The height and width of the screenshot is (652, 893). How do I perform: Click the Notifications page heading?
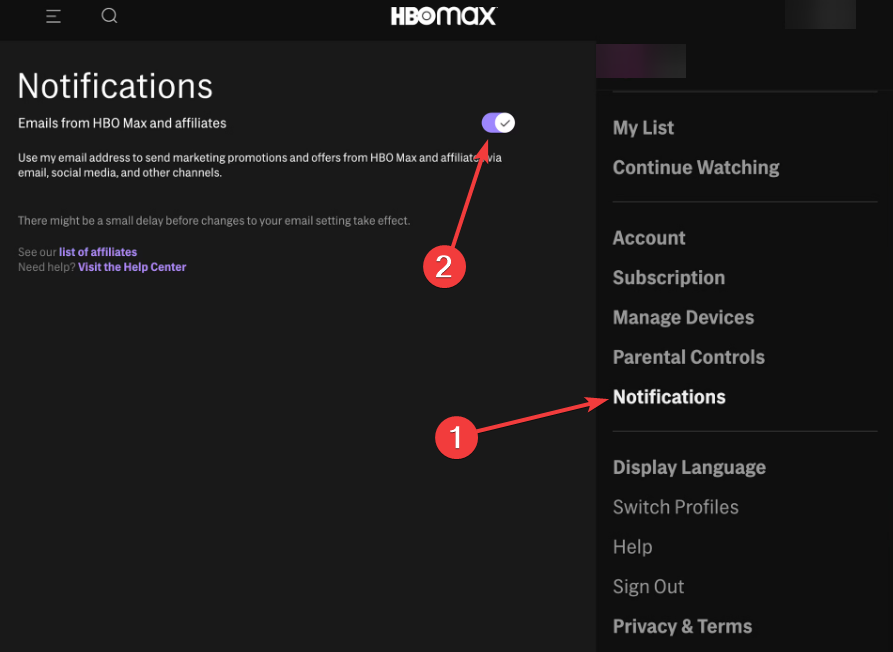[115, 86]
